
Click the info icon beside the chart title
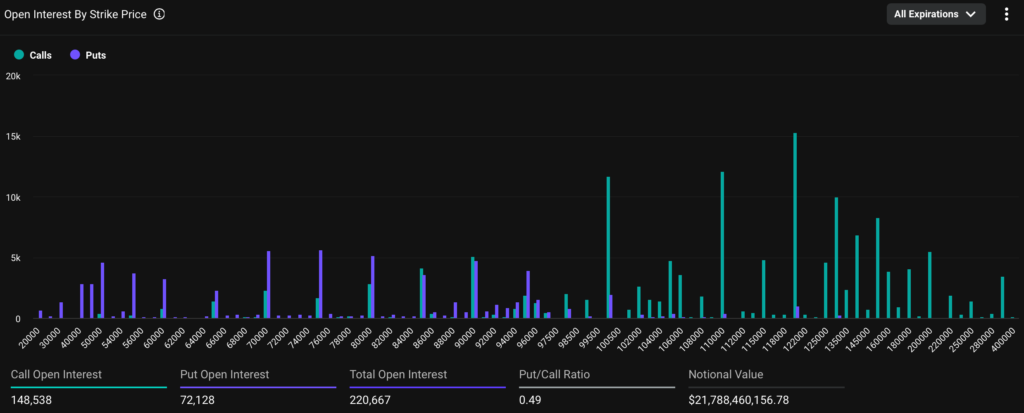click(160, 14)
